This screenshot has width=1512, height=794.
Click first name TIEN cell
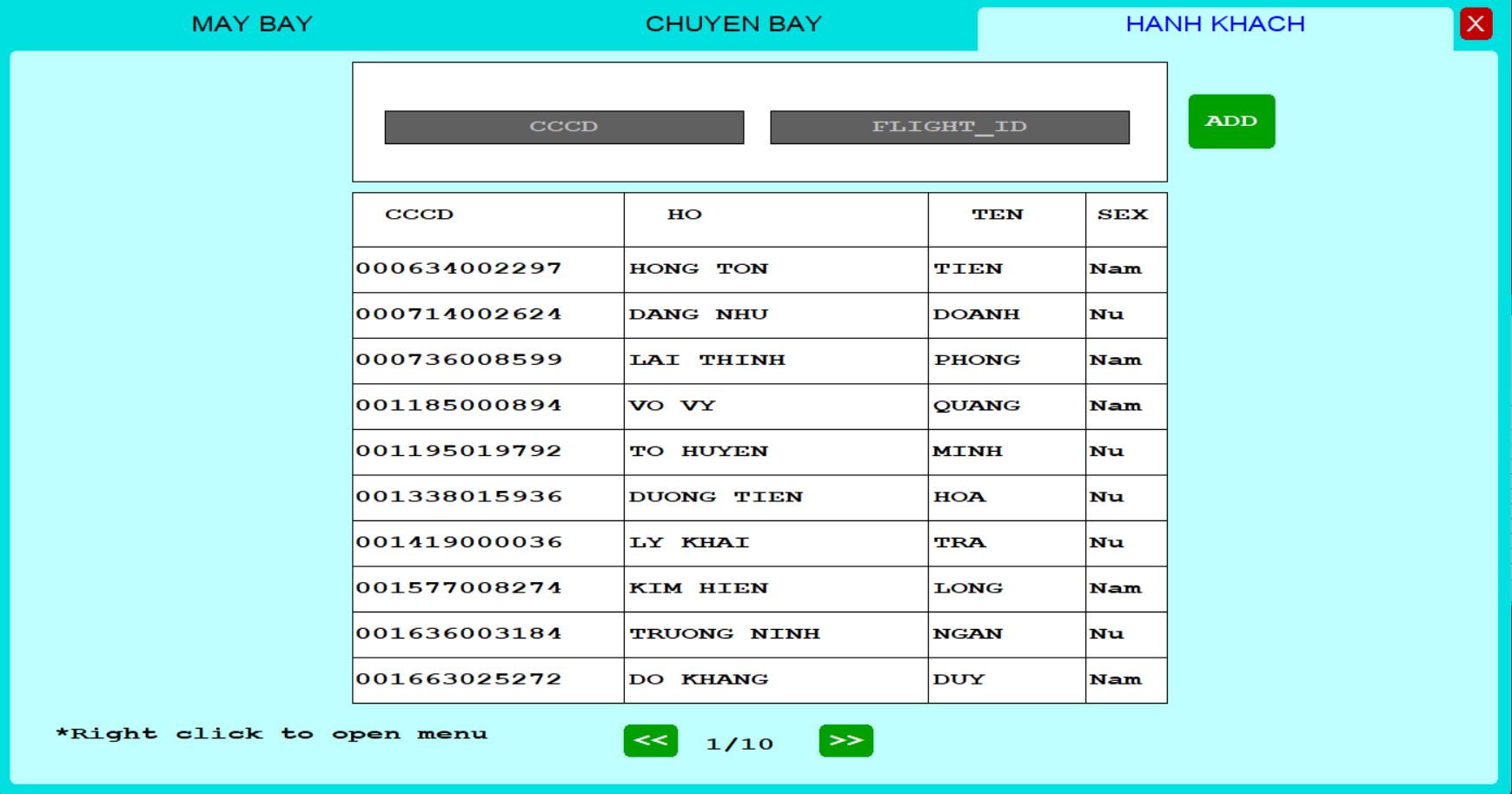pos(1007,269)
